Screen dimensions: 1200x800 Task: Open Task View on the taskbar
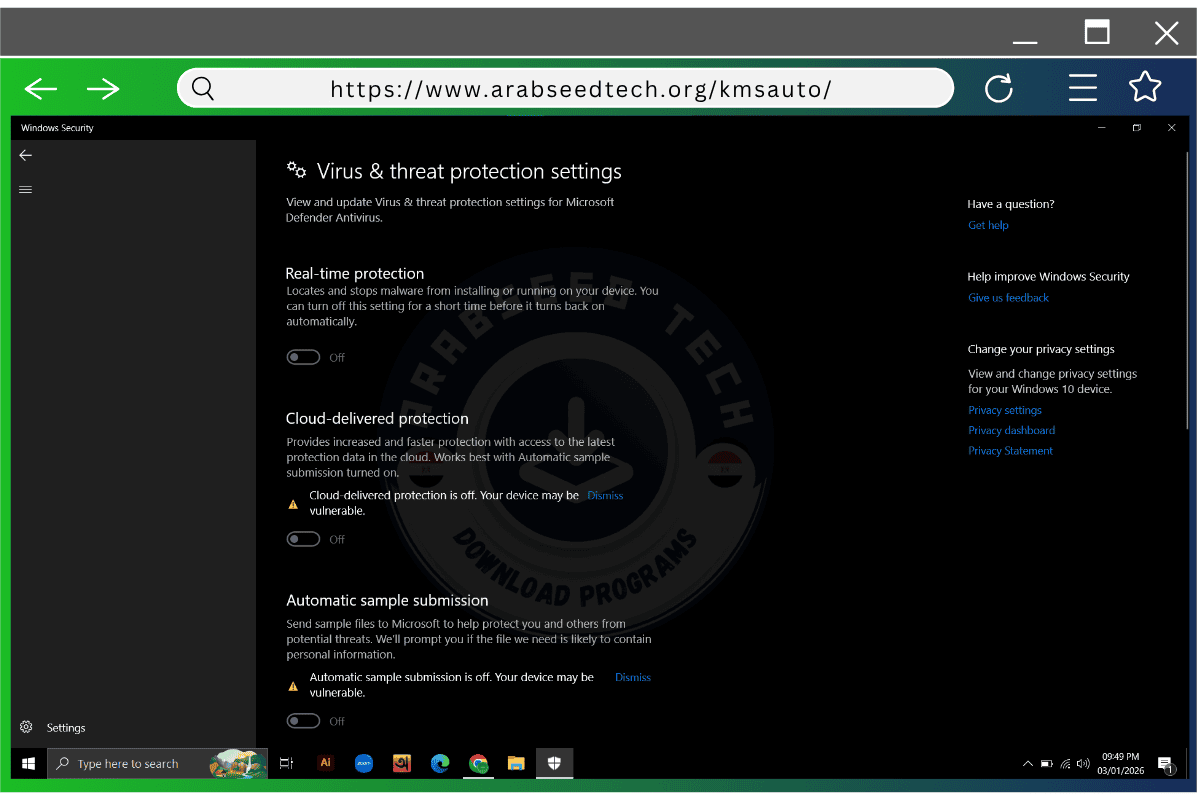(x=286, y=764)
